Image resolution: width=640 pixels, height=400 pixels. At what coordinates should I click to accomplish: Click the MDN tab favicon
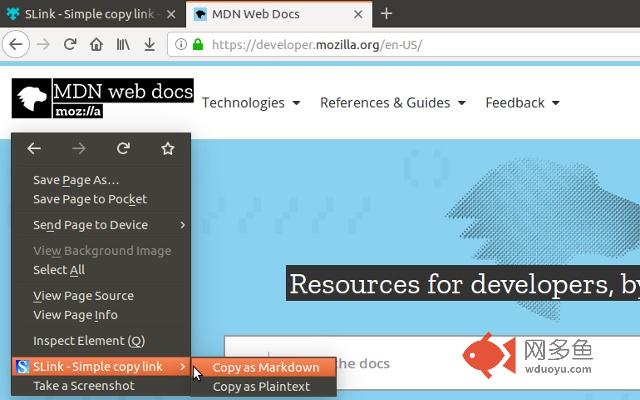point(200,14)
